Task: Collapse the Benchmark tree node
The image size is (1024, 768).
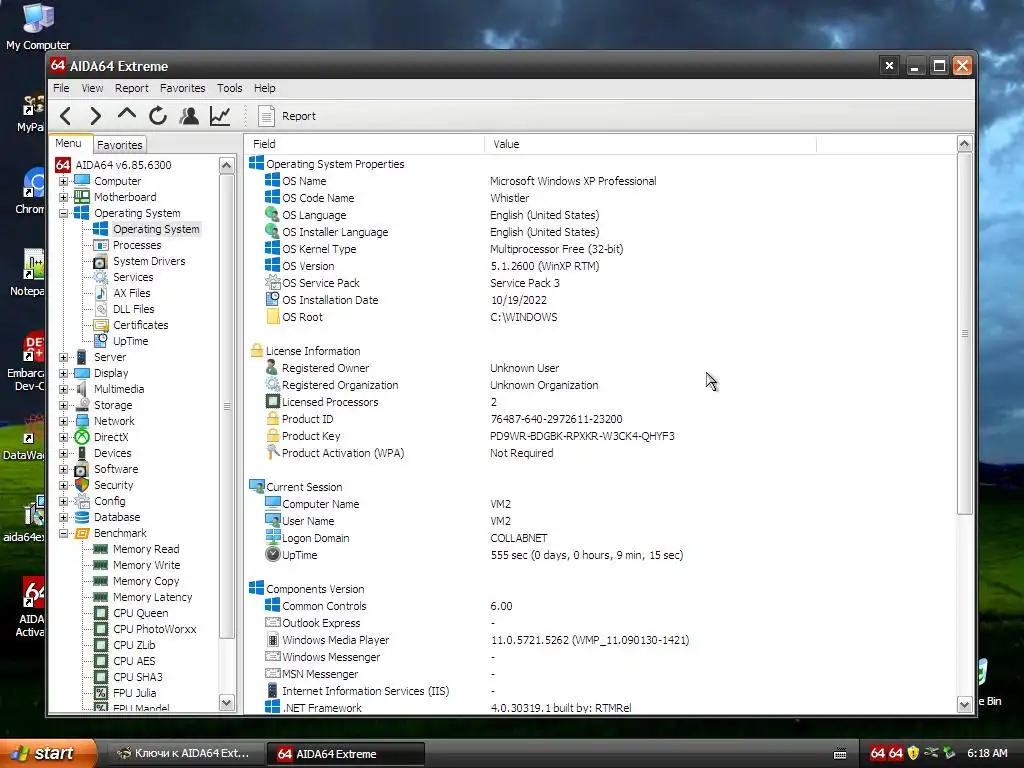Action: pos(63,533)
